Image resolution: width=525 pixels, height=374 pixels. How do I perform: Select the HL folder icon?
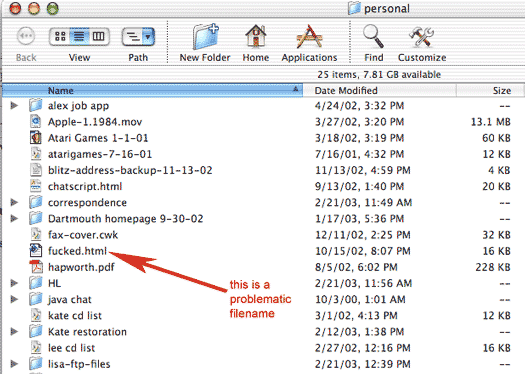pyautogui.click(x=35, y=283)
